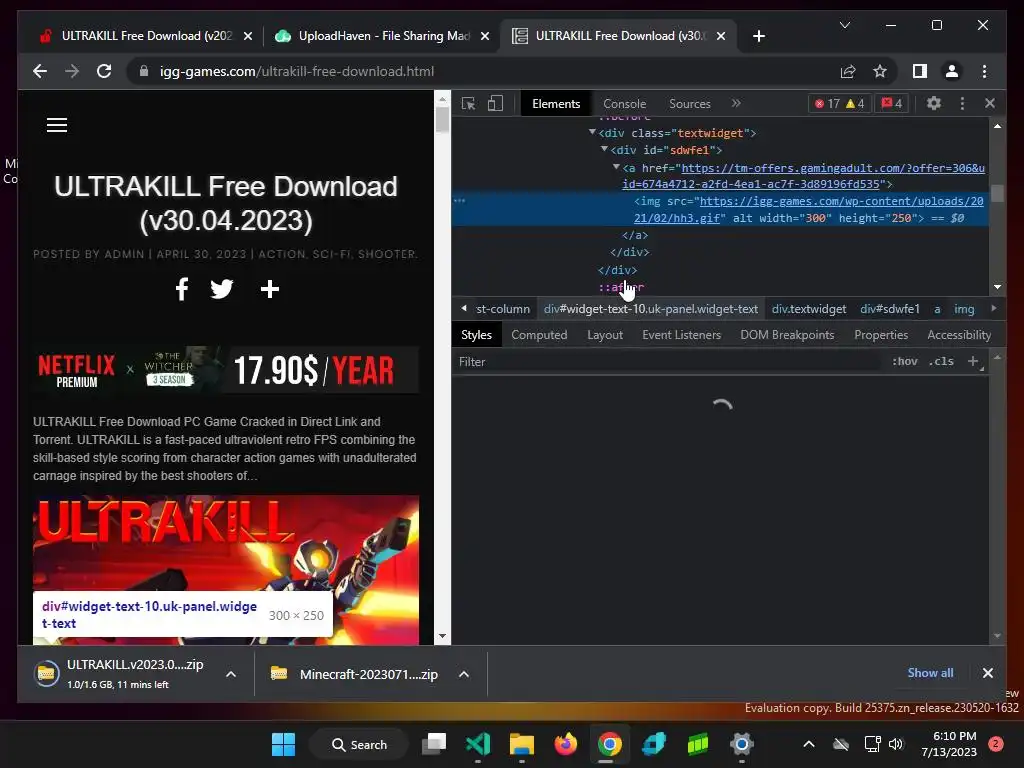Add a new style rule plus icon
Image resolution: width=1024 pixels, height=768 pixels.
coord(974,361)
